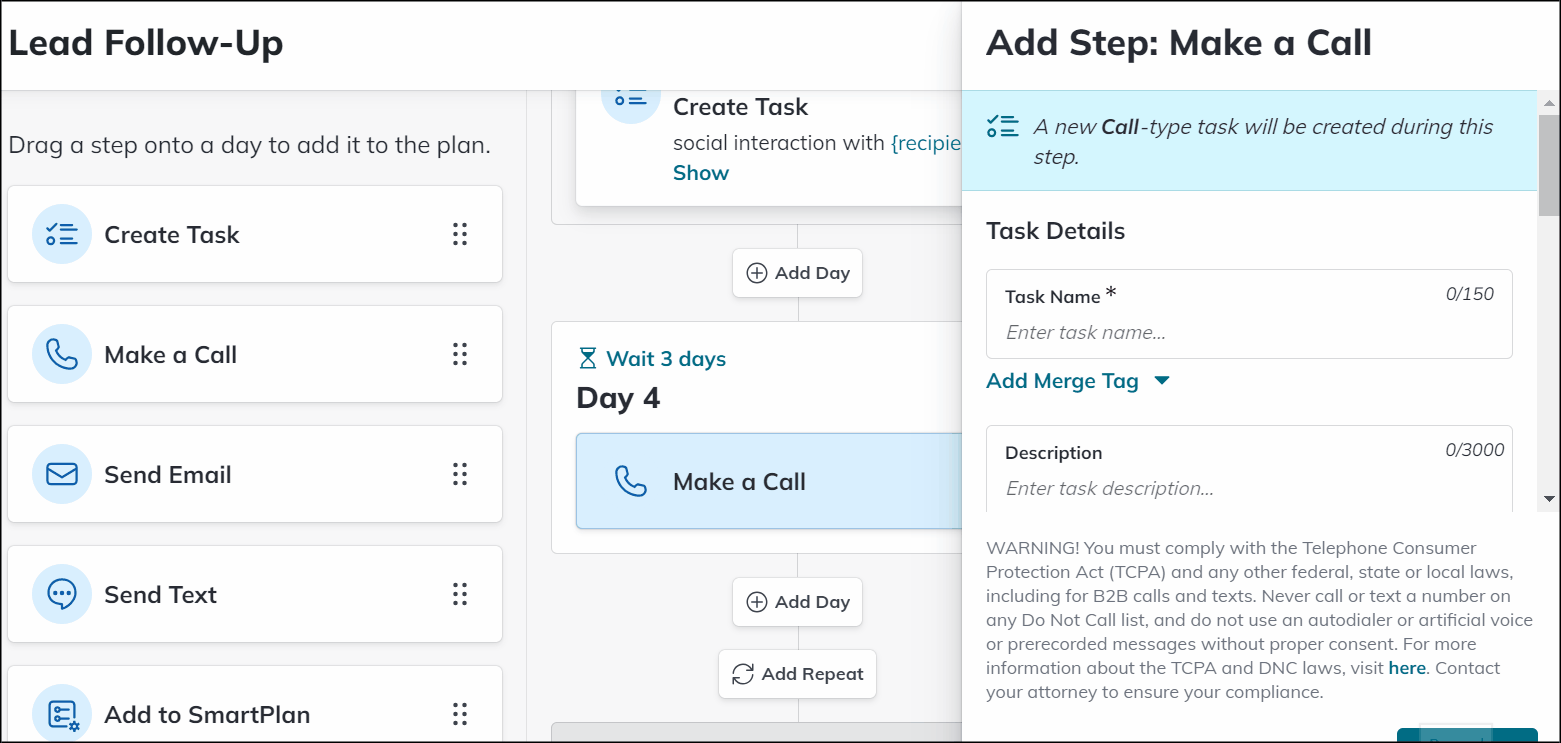Click the Add Repeat button
The image size is (1561, 743).
pos(797,674)
